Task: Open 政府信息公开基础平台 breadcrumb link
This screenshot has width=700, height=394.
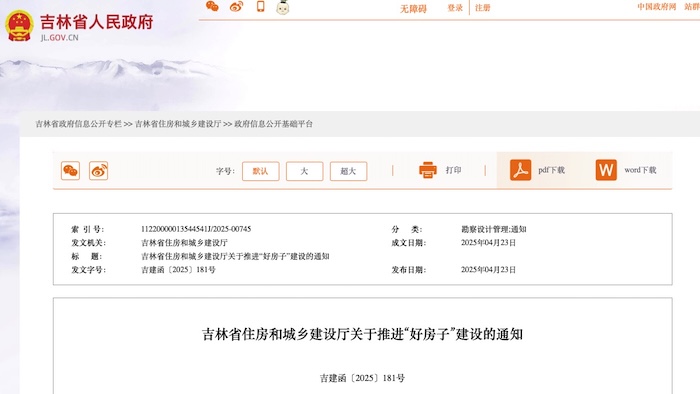Action: [x=274, y=124]
